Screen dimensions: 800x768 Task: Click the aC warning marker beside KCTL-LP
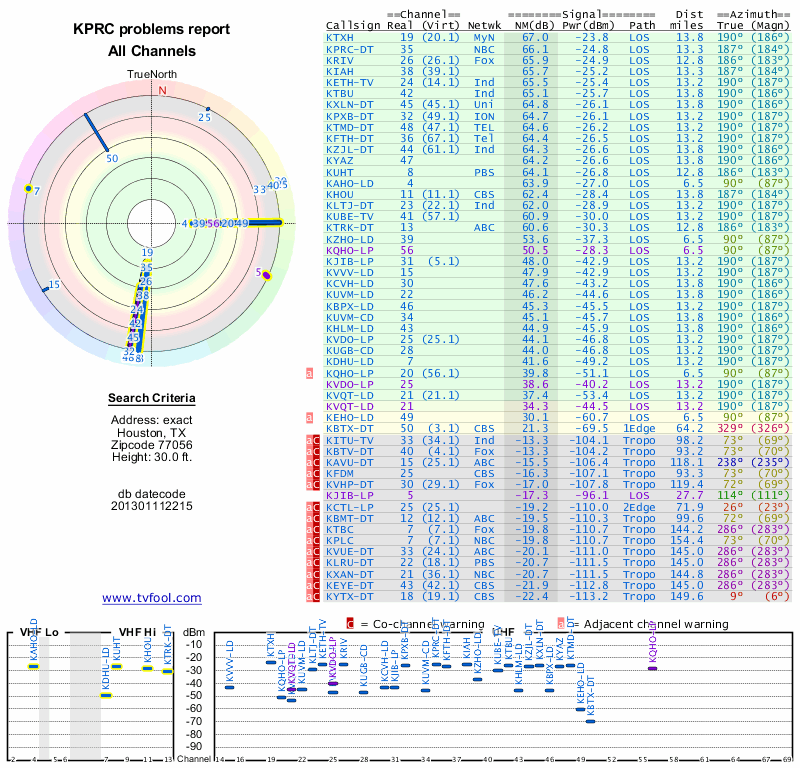[x=313, y=507]
